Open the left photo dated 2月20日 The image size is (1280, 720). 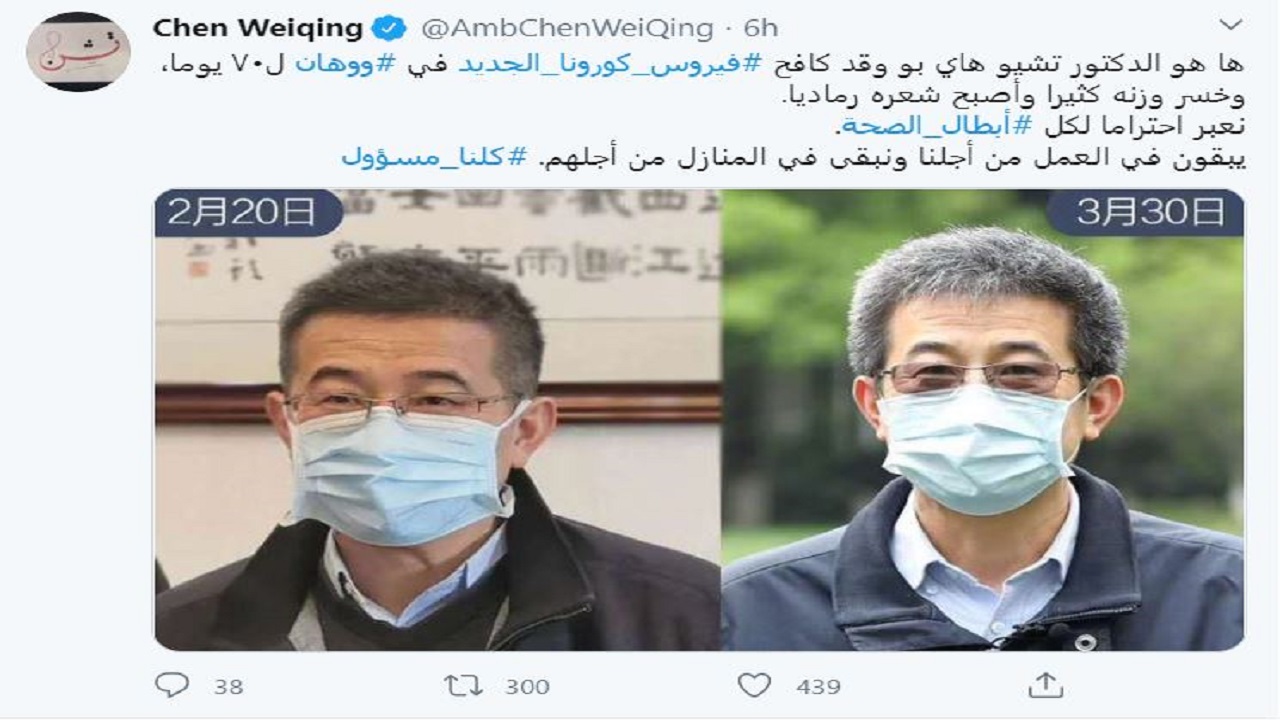[437, 420]
